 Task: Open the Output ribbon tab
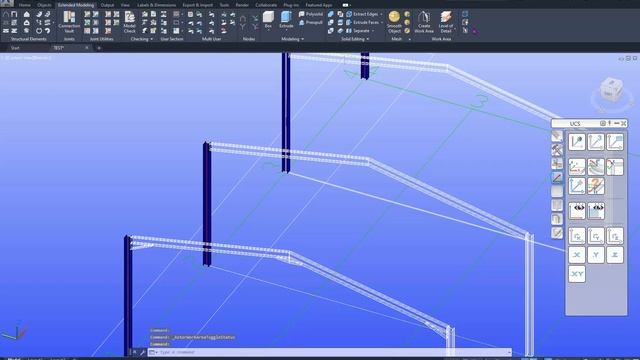[107, 5]
